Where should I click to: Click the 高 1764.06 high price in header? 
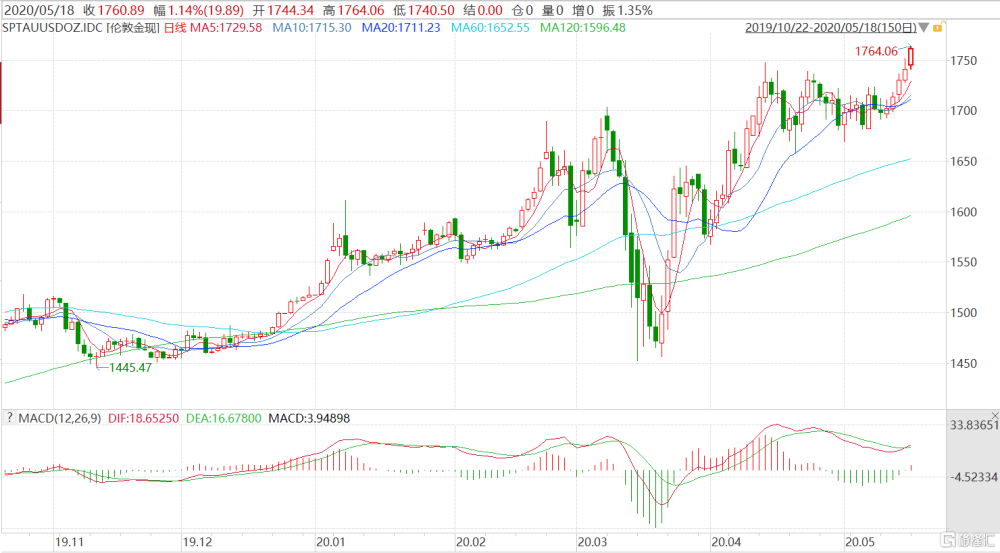pyautogui.click(x=353, y=10)
